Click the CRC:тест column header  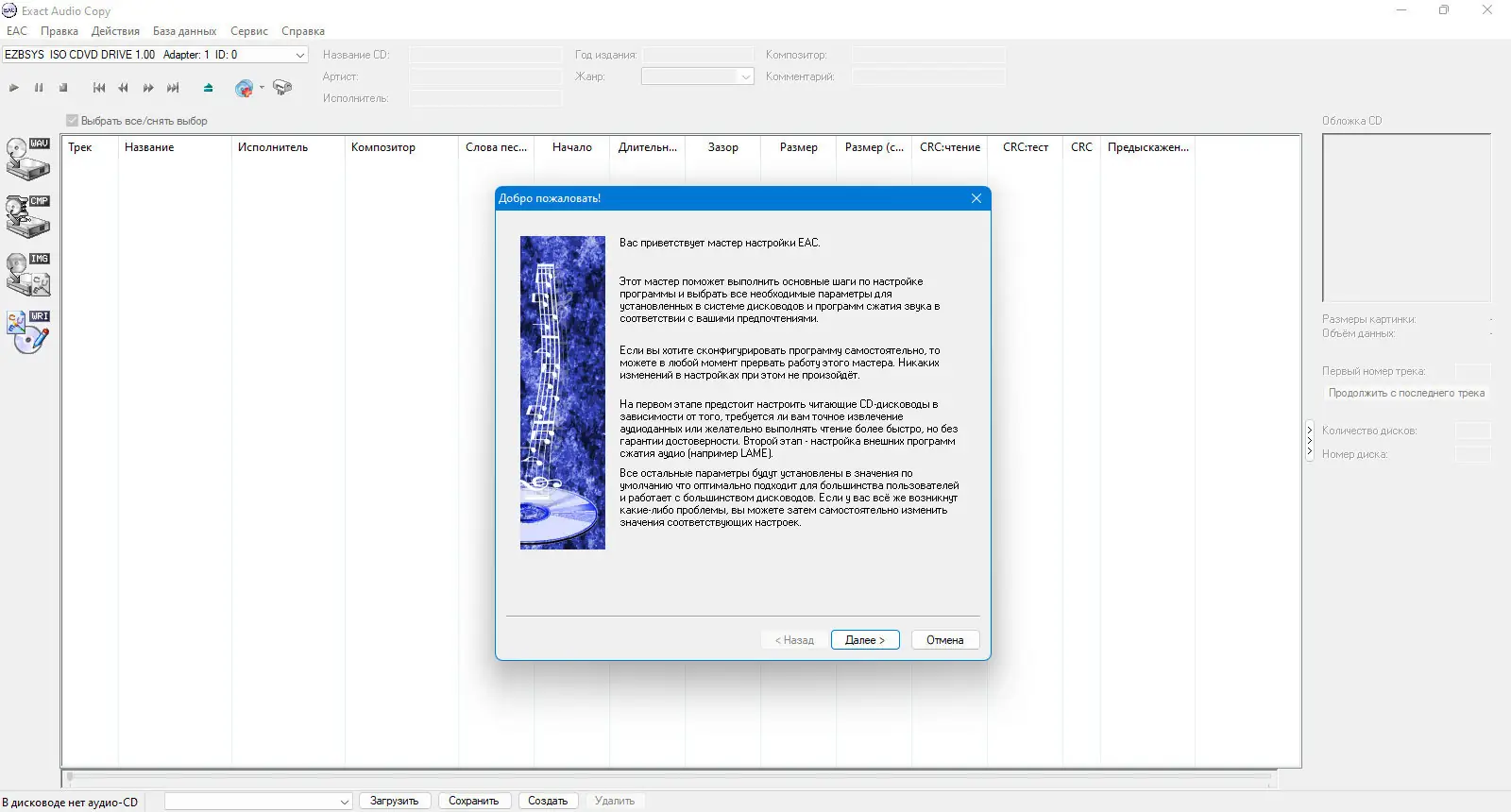[x=1026, y=147]
